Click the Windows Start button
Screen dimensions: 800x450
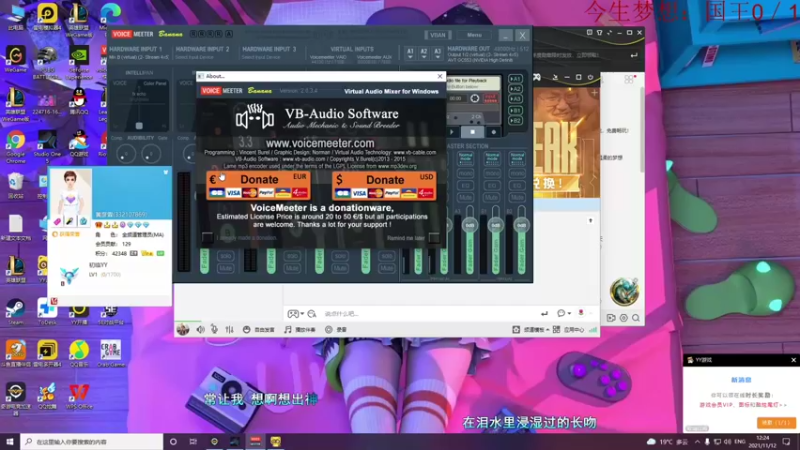(x=10, y=441)
